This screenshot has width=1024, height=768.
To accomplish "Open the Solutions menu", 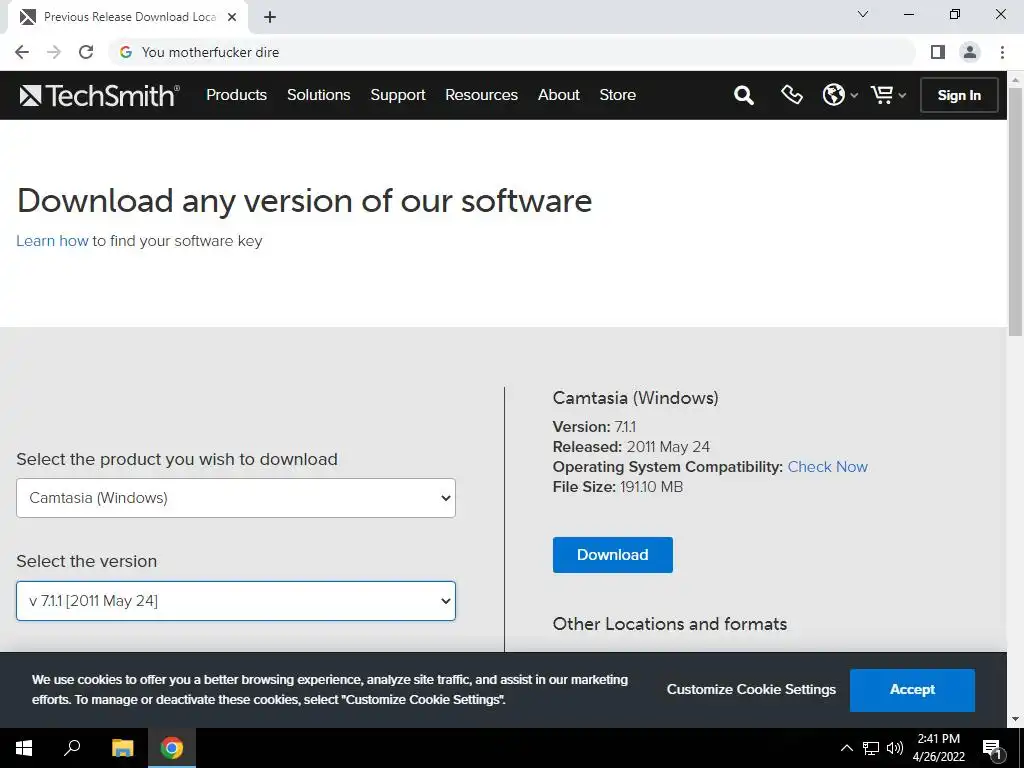I will click(x=319, y=95).
